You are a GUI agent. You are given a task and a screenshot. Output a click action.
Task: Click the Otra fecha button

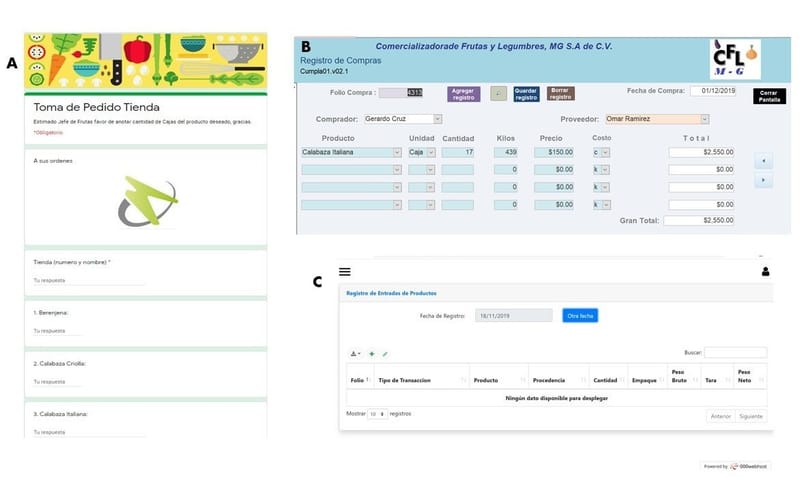[x=580, y=316]
